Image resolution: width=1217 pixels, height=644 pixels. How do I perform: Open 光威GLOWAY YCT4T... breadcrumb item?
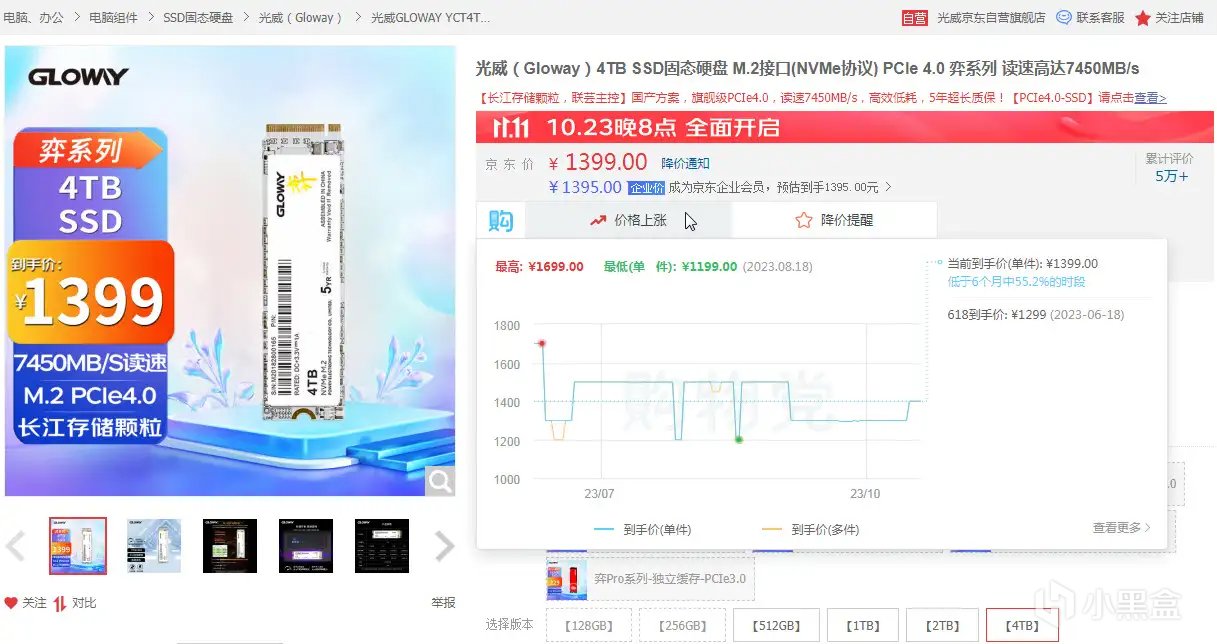click(431, 18)
